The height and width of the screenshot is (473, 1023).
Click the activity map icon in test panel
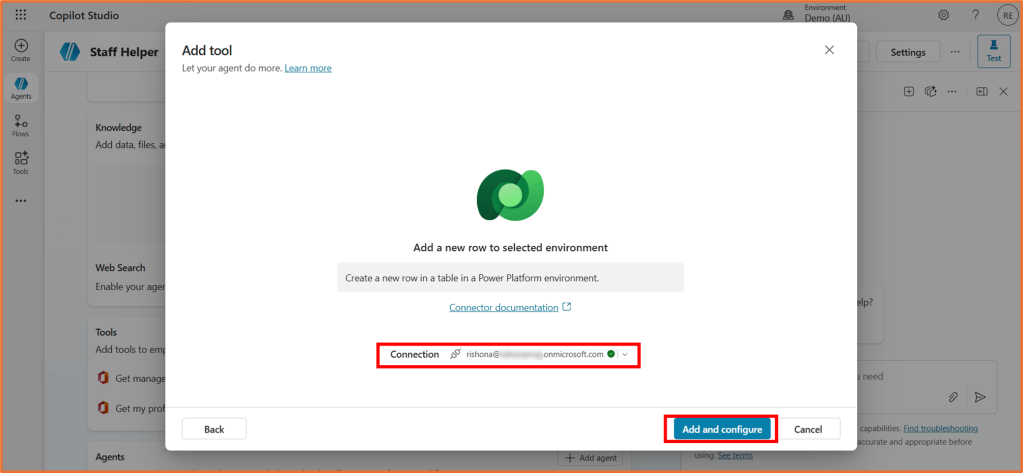[x=930, y=92]
